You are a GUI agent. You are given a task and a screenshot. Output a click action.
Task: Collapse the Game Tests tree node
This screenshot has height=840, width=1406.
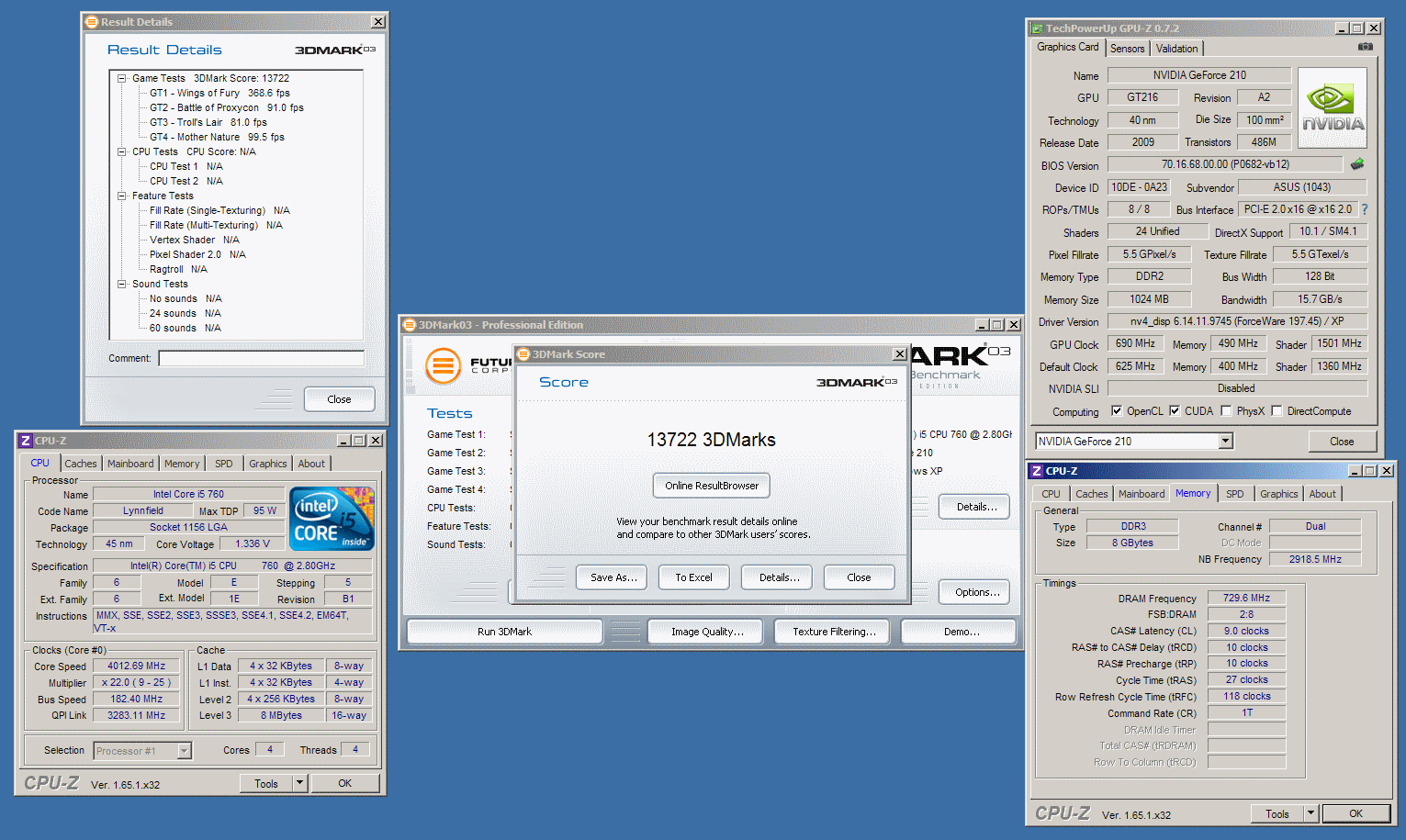(121, 78)
